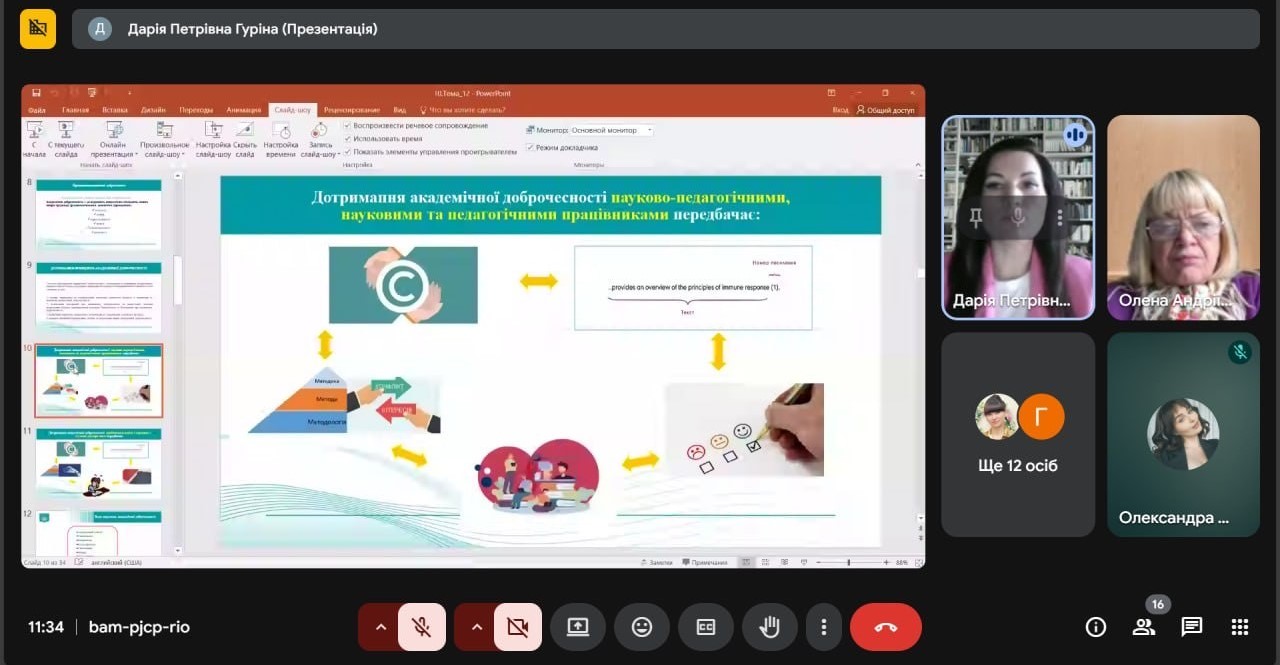Expand microphone audio settings arrow
This screenshot has width=1280, height=665.
click(380, 627)
